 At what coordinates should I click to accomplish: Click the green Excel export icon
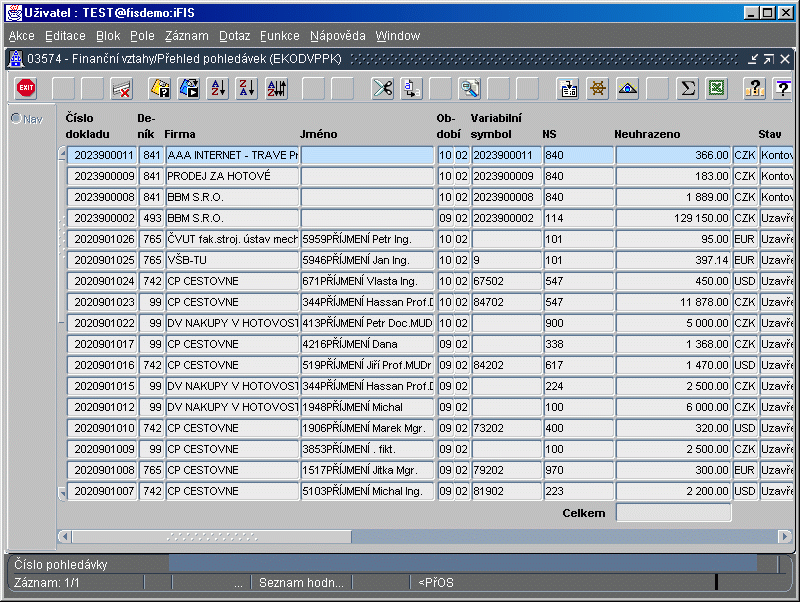coord(716,89)
